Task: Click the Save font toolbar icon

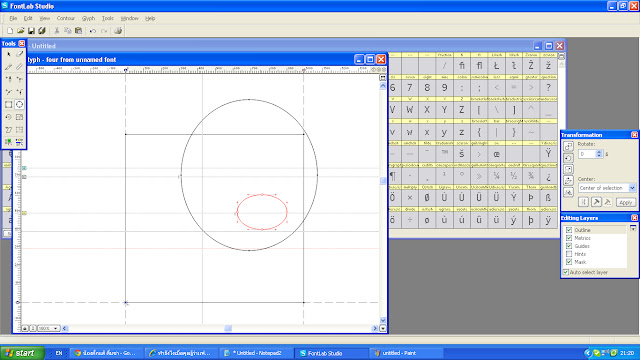Action: [31, 31]
